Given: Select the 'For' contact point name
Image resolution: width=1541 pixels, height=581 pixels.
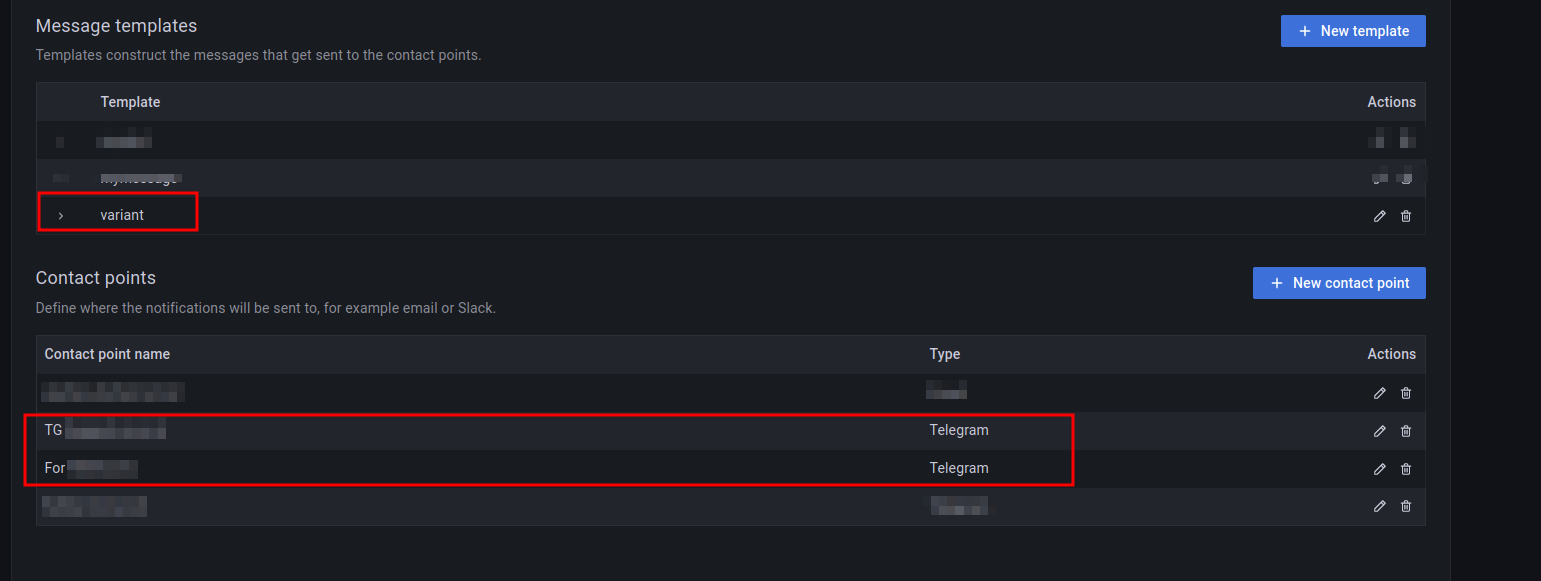Looking at the screenshot, I should [91, 468].
